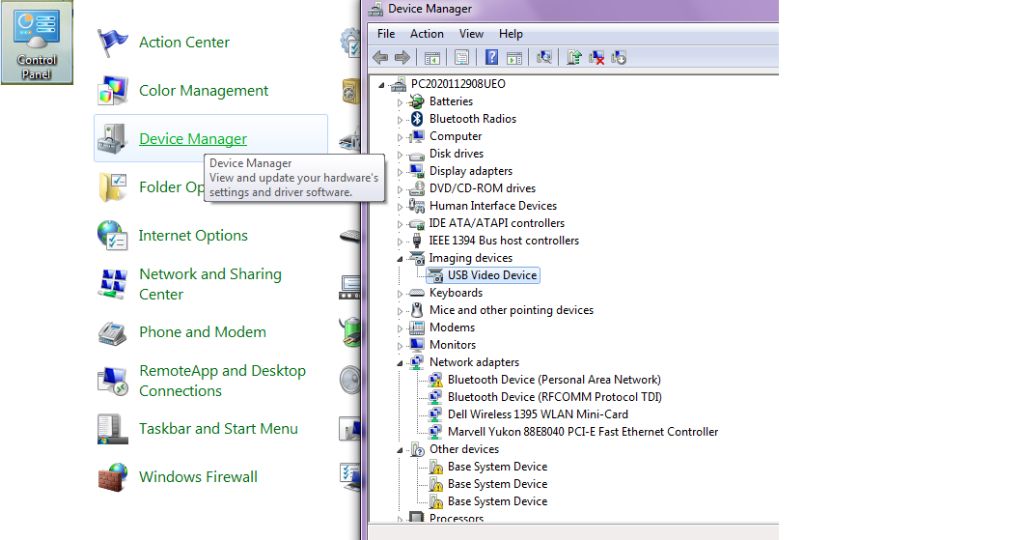
Task: Click Update Driver Software toolbar icon
Action: click(x=574, y=57)
